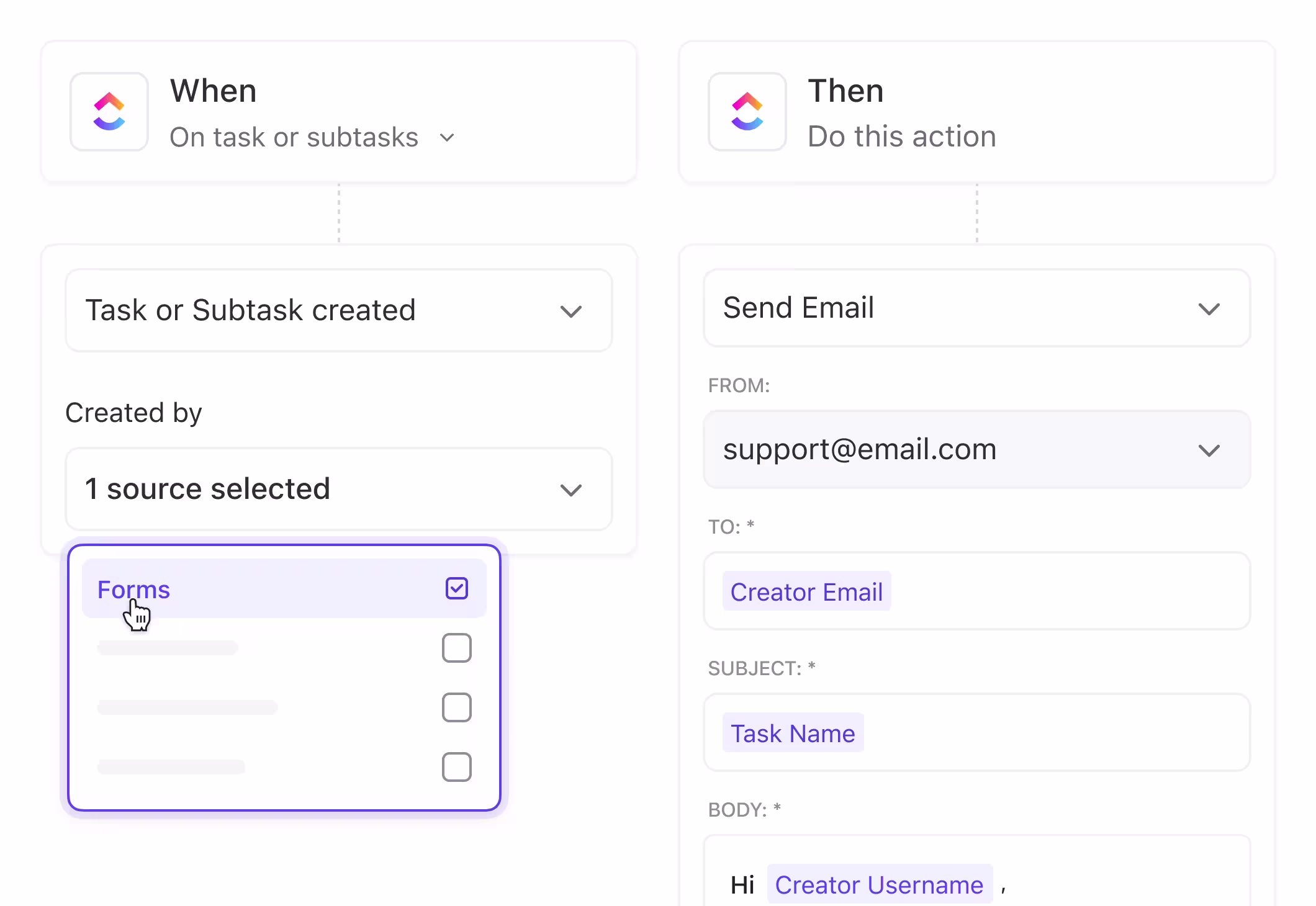Enable the last source checkbox

click(x=457, y=767)
